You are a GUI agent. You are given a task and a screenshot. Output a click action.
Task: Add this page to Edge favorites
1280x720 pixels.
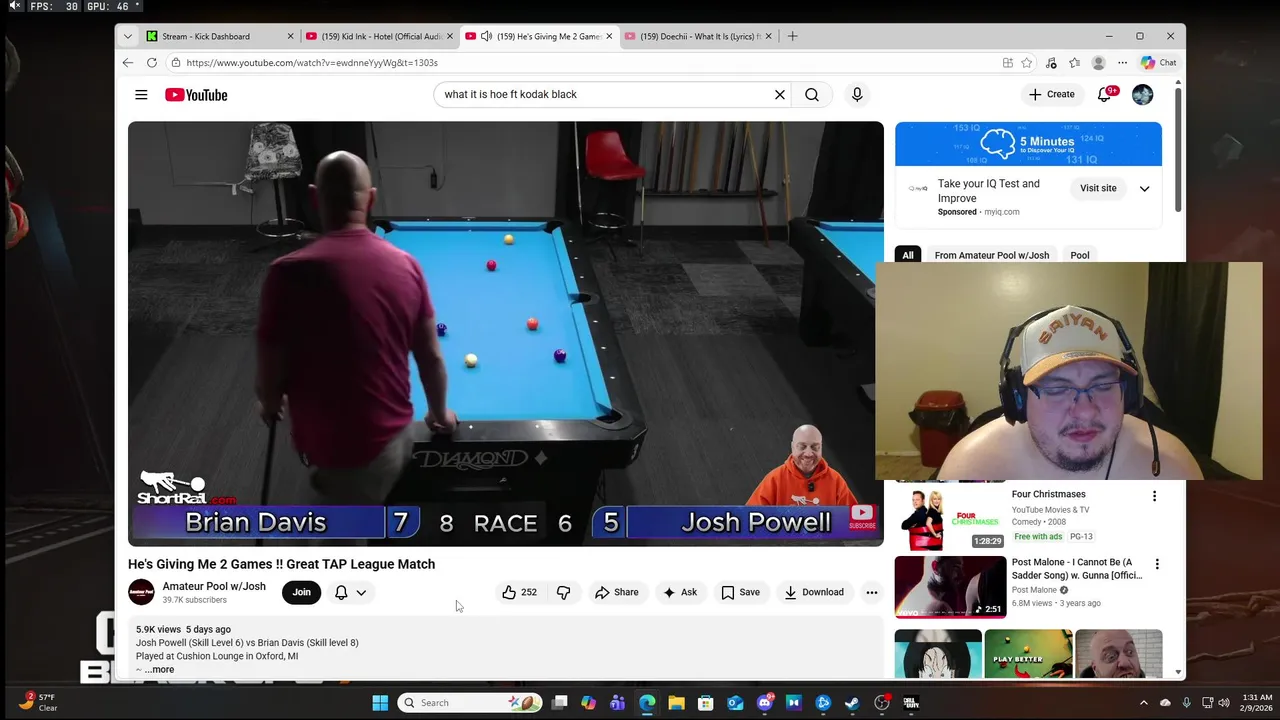pyautogui.click(x=1027, y=62)
